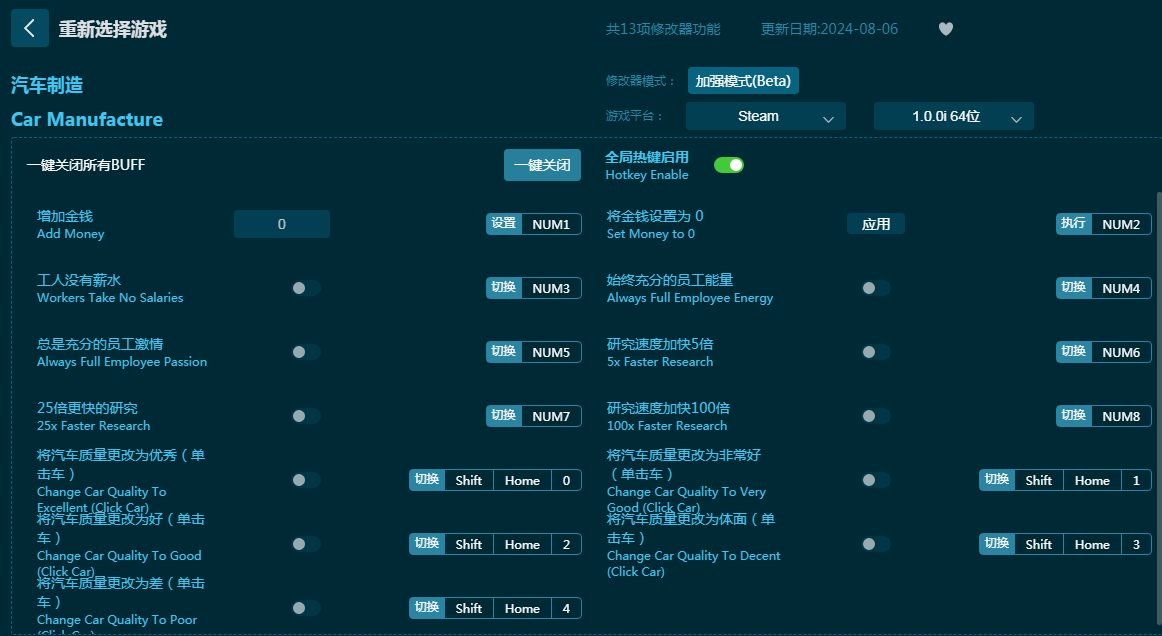Click 切换 button next to NUM7

(504, 416)
